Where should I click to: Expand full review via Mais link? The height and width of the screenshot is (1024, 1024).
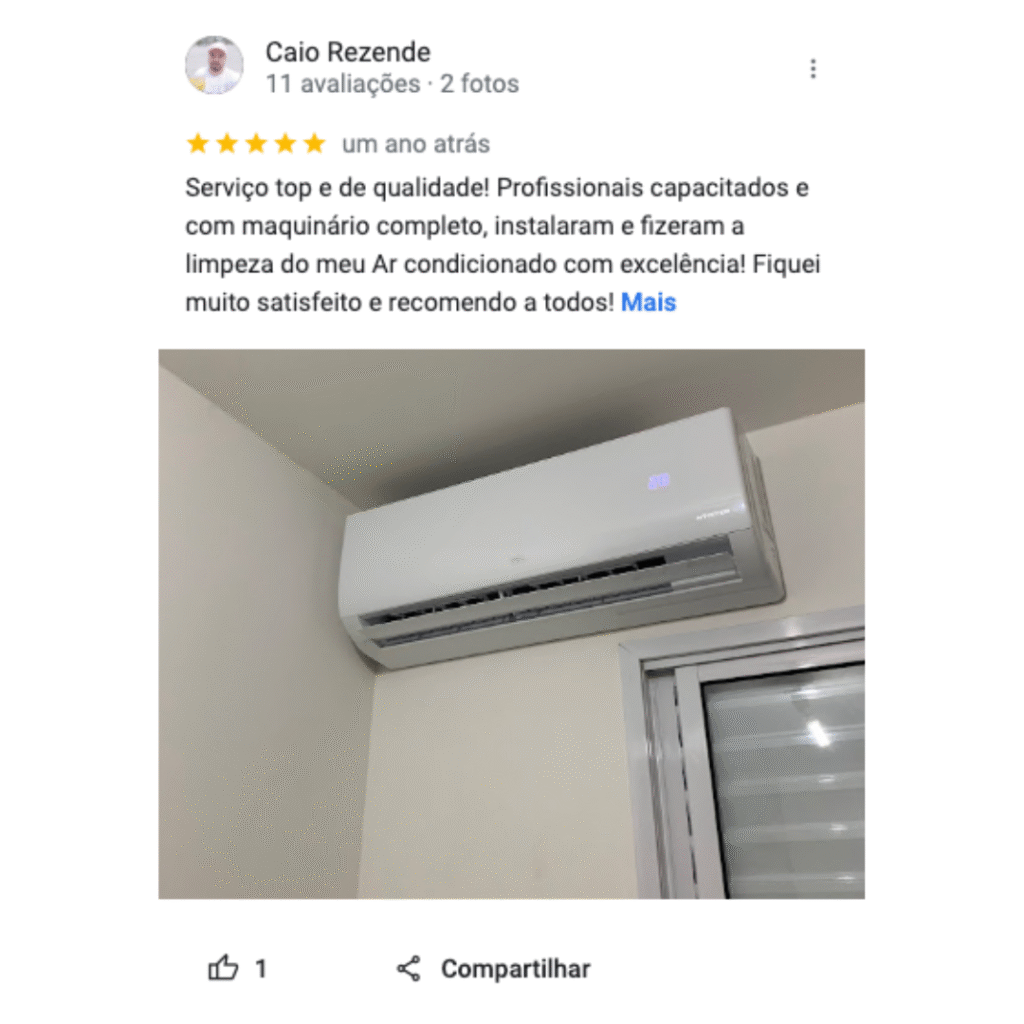648,302
